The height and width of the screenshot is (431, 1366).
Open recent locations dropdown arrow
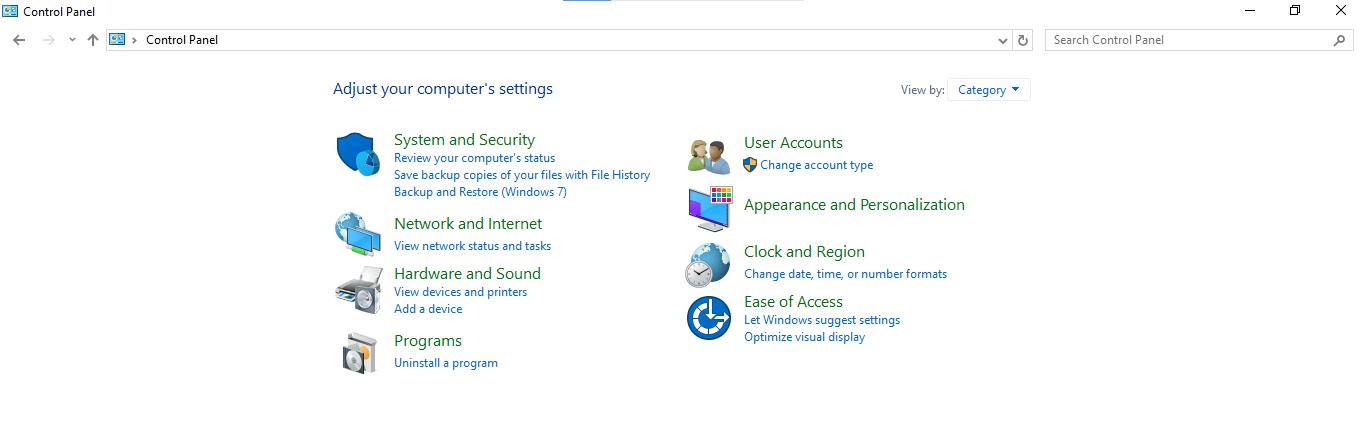72,40
